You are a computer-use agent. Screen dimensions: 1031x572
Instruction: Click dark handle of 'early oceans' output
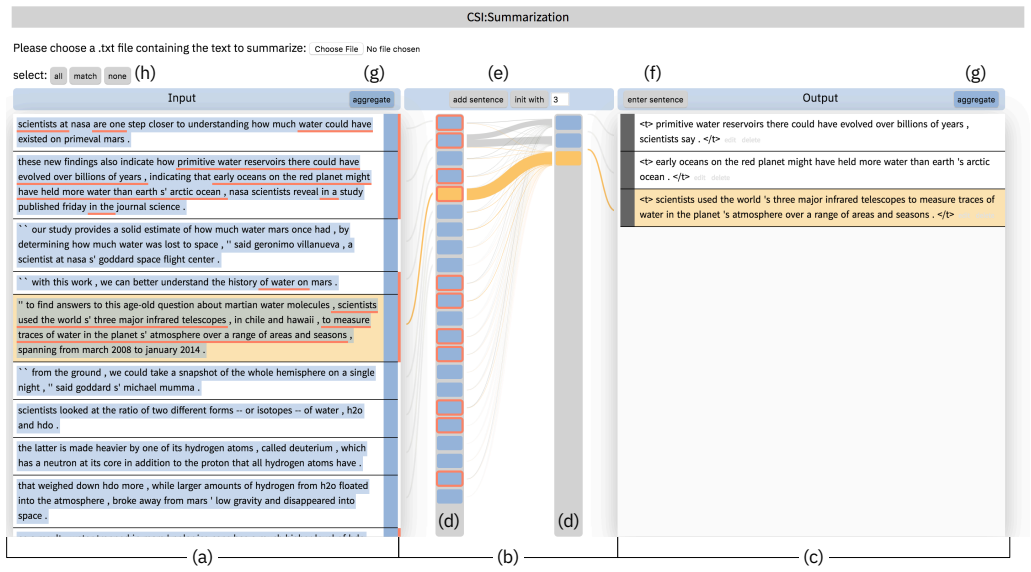(627, 170)
